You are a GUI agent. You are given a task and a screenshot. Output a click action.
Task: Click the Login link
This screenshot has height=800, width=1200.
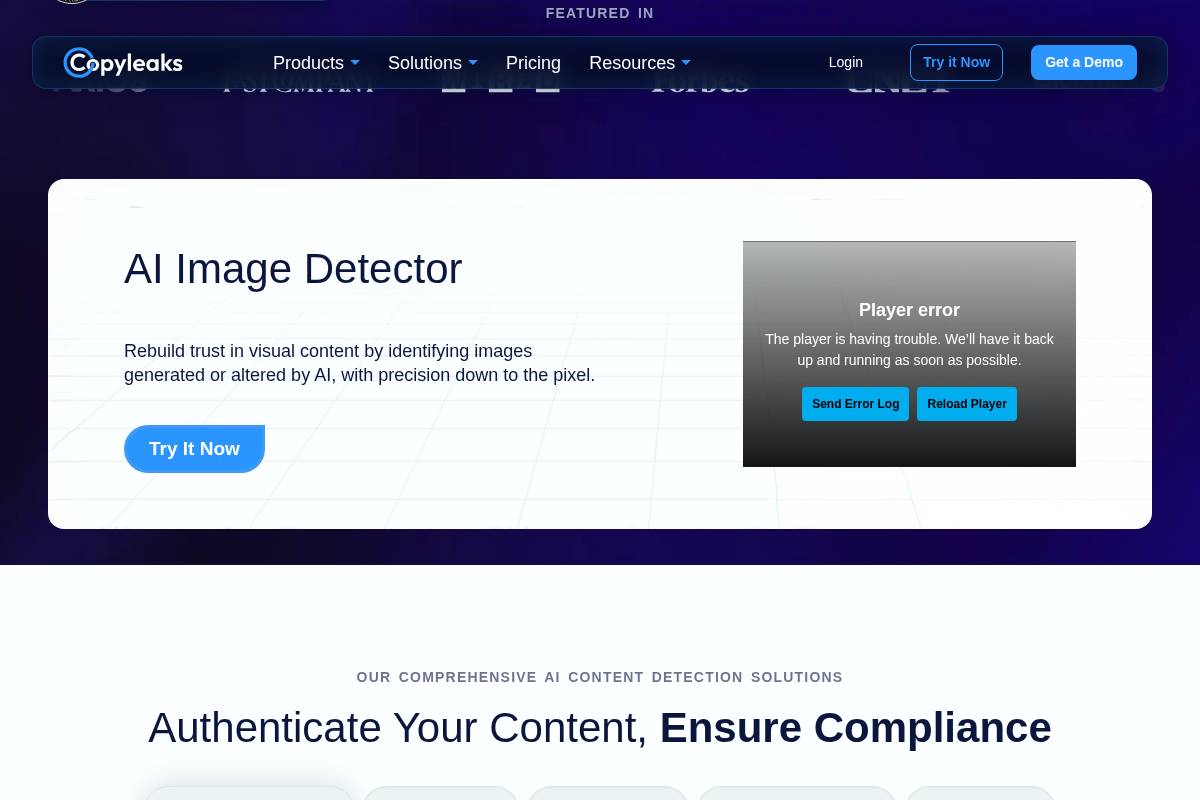[845, 62]
